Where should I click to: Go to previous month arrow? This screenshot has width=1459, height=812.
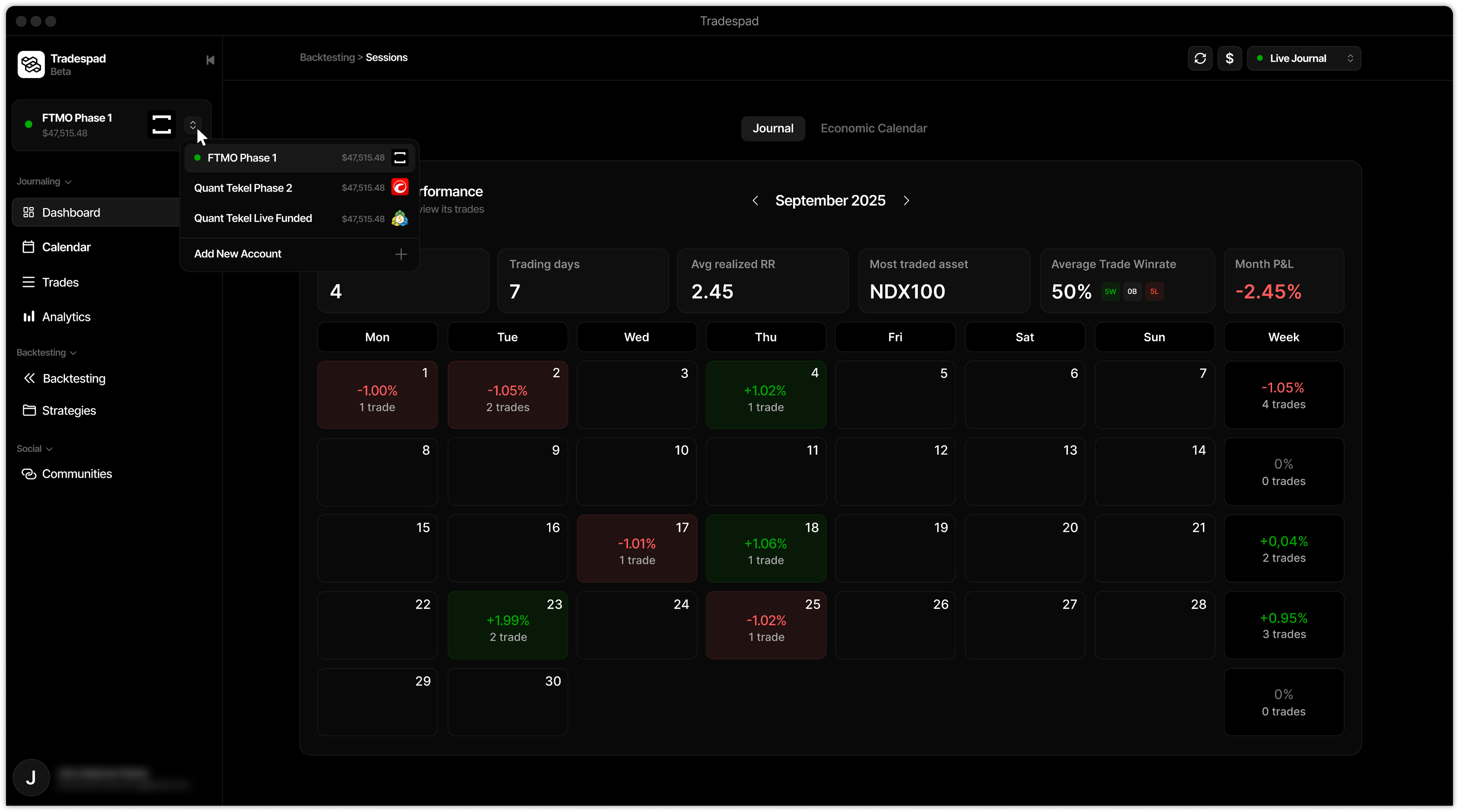755,200
